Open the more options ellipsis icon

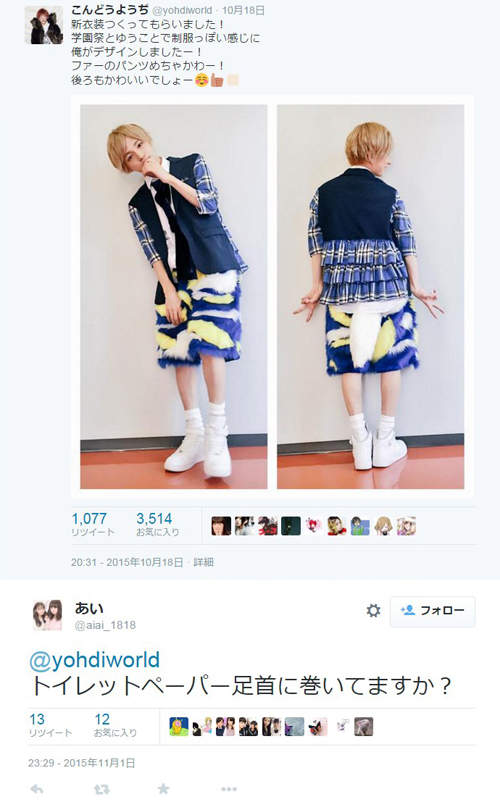coord(229,789)
